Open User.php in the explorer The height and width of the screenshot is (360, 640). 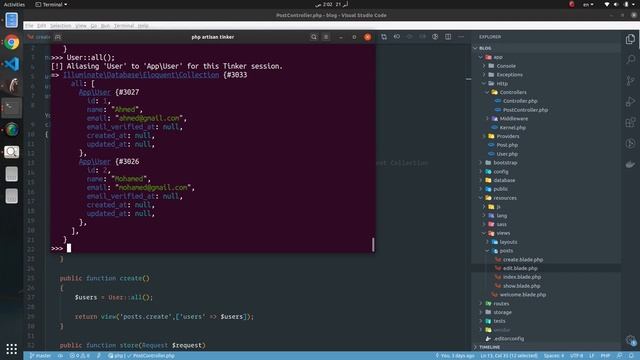[507, 154]
